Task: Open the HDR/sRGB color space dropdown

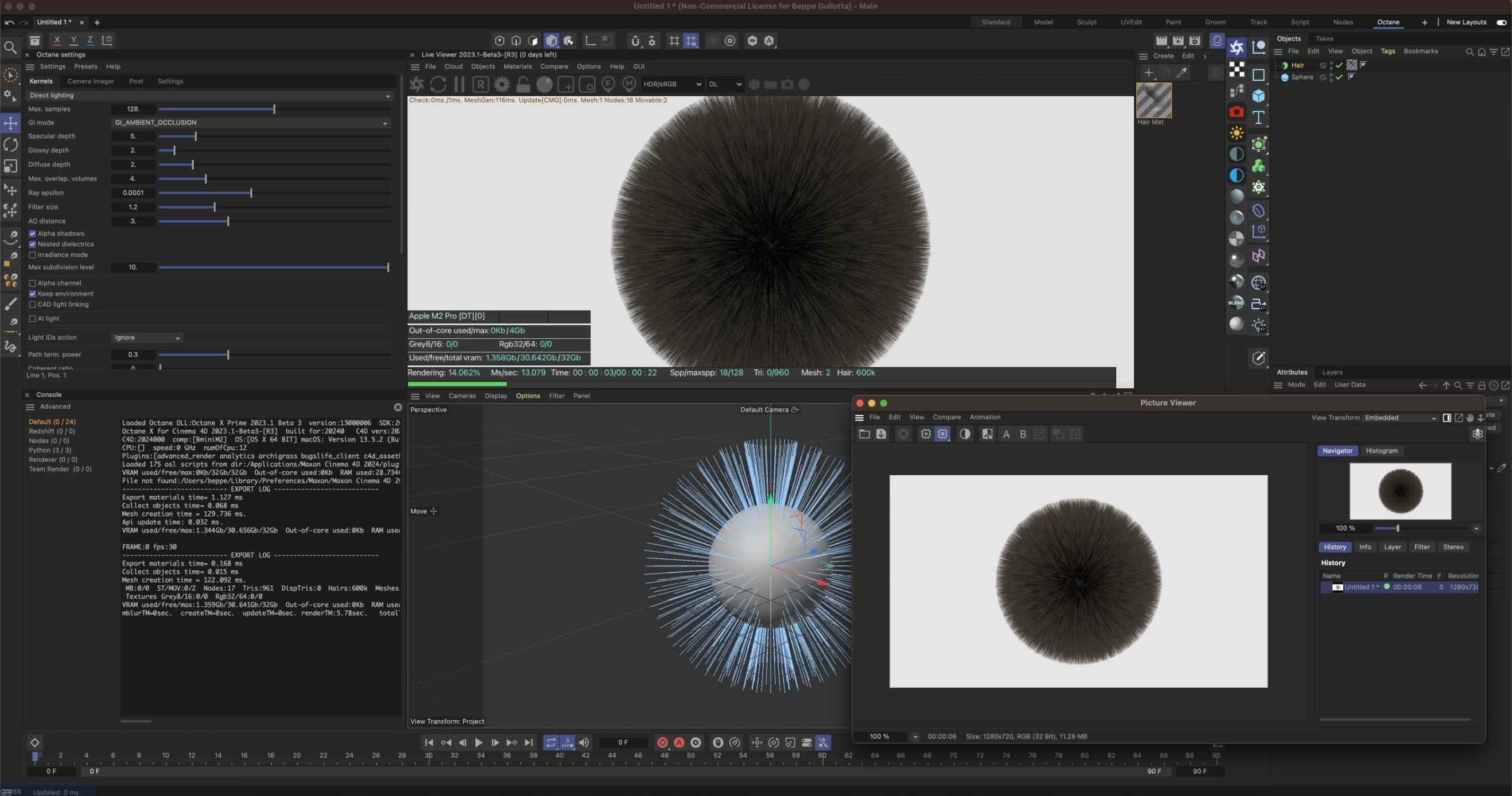Action: click(671, 85)
